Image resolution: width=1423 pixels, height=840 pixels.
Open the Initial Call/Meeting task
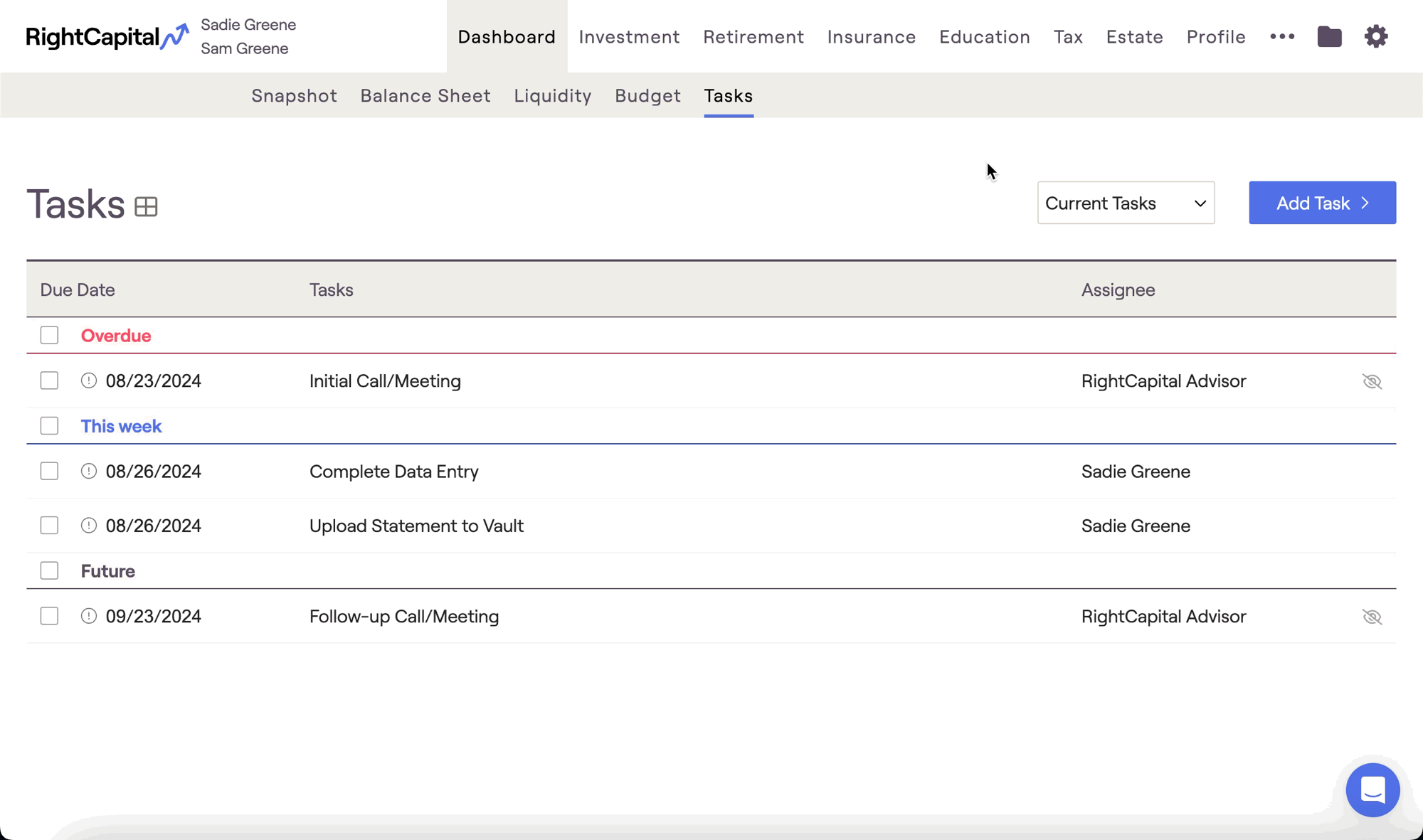pyautogui.click(x=385, y=381)
